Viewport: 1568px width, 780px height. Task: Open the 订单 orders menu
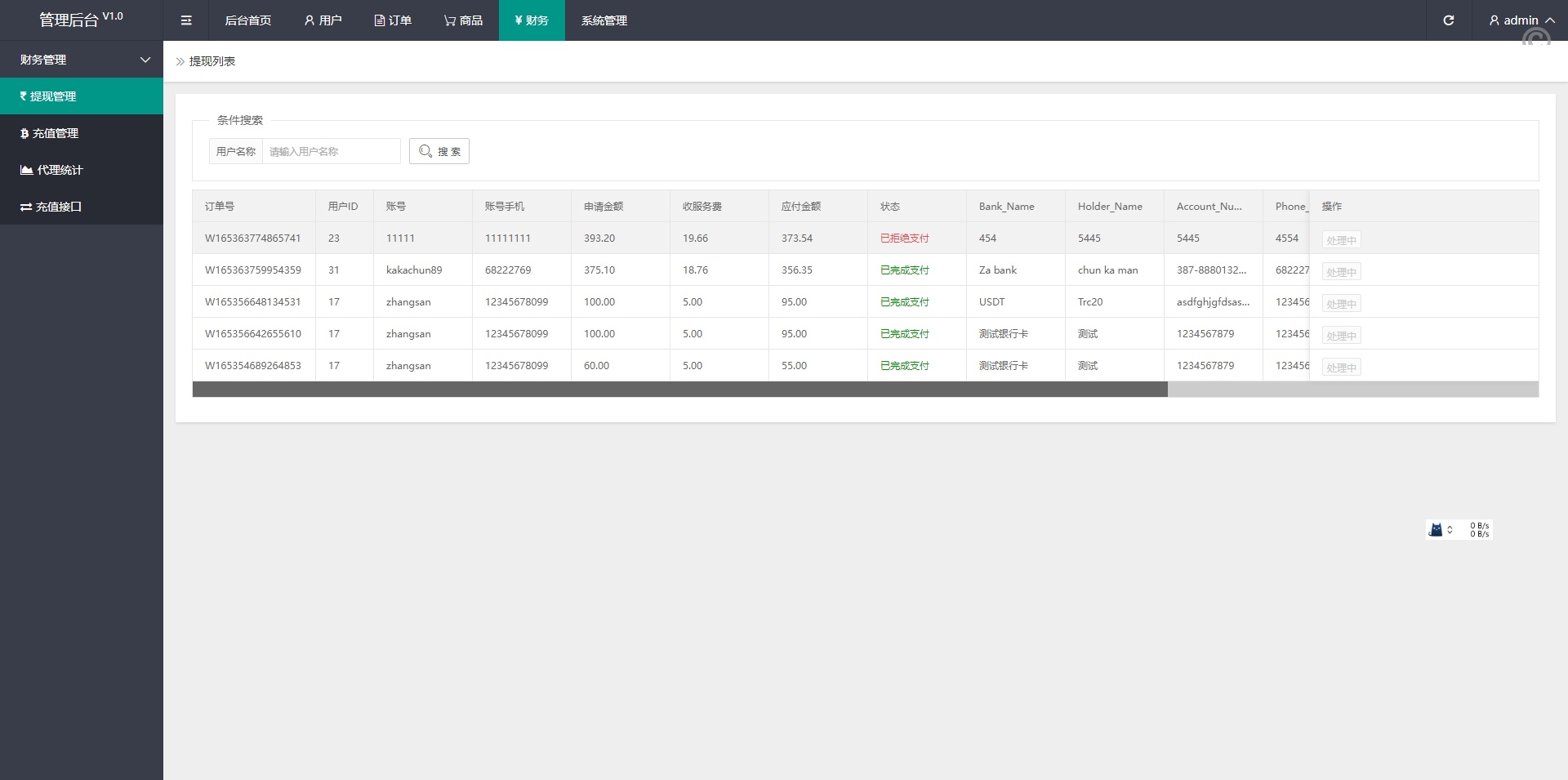[393, 20]
